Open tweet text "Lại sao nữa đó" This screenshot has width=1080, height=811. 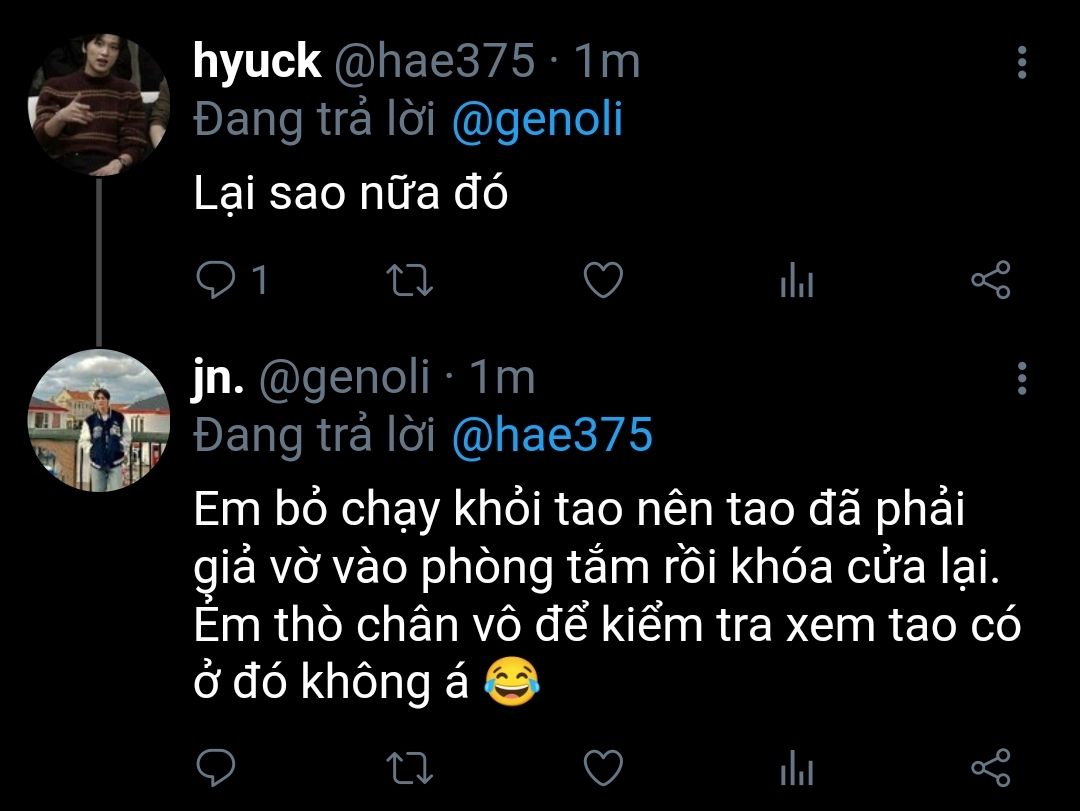(x=351, y=196)
